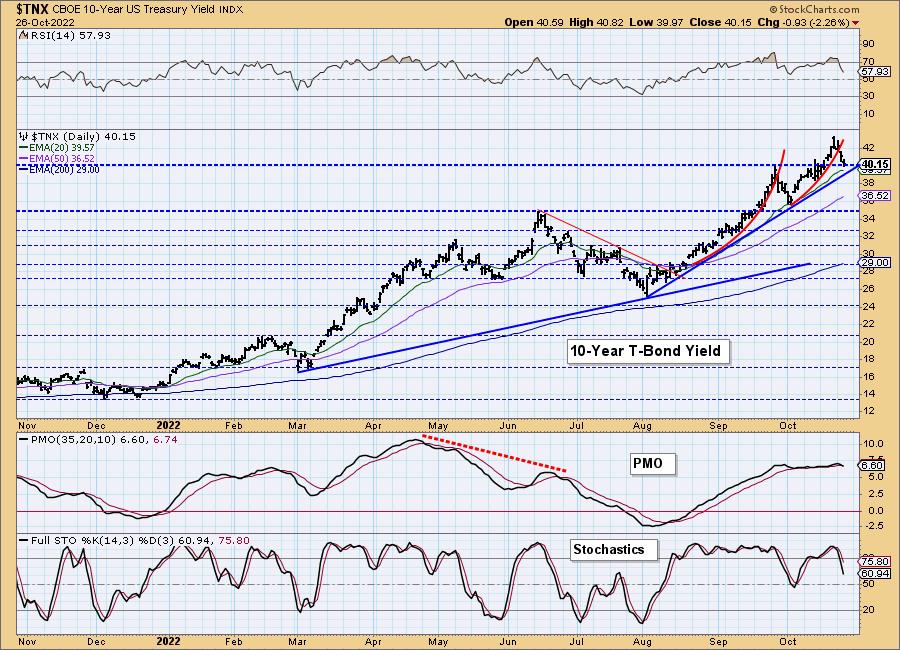The image size is (900, 650).
Task: Click the 12 level on the price axis
Action: [868, 411]
